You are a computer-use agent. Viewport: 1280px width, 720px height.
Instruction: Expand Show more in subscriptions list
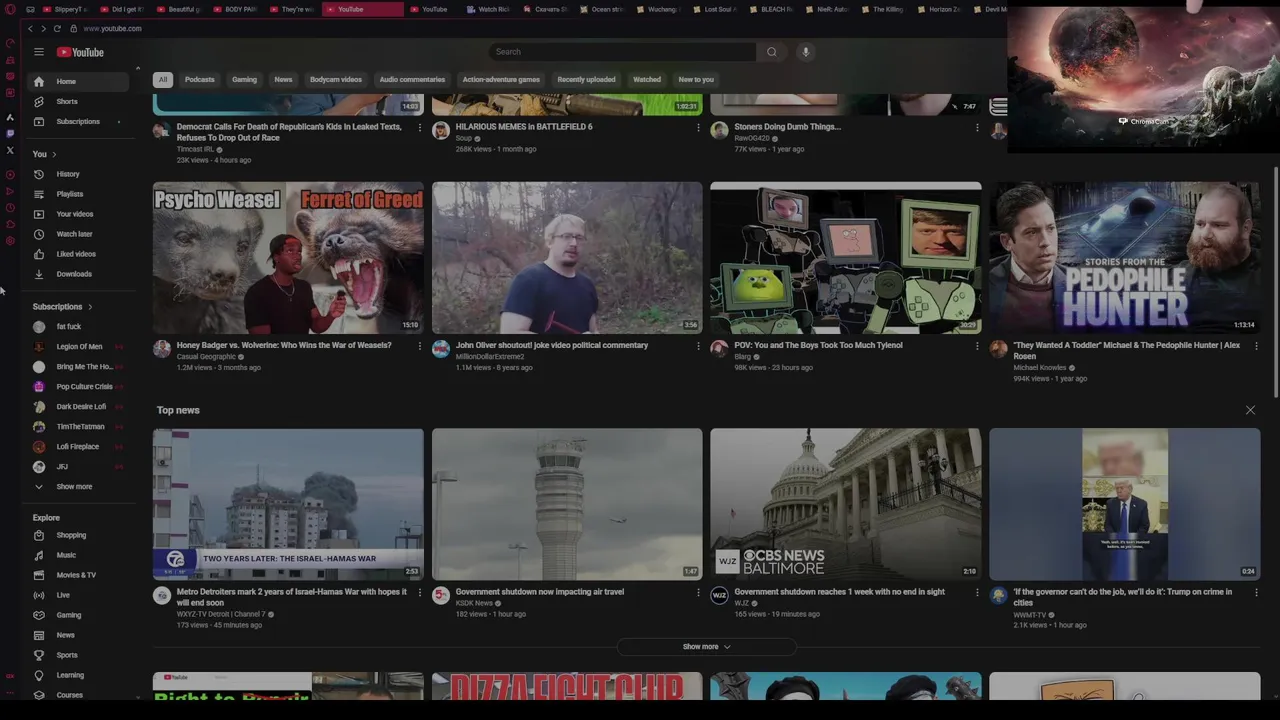tap(74, 487)
